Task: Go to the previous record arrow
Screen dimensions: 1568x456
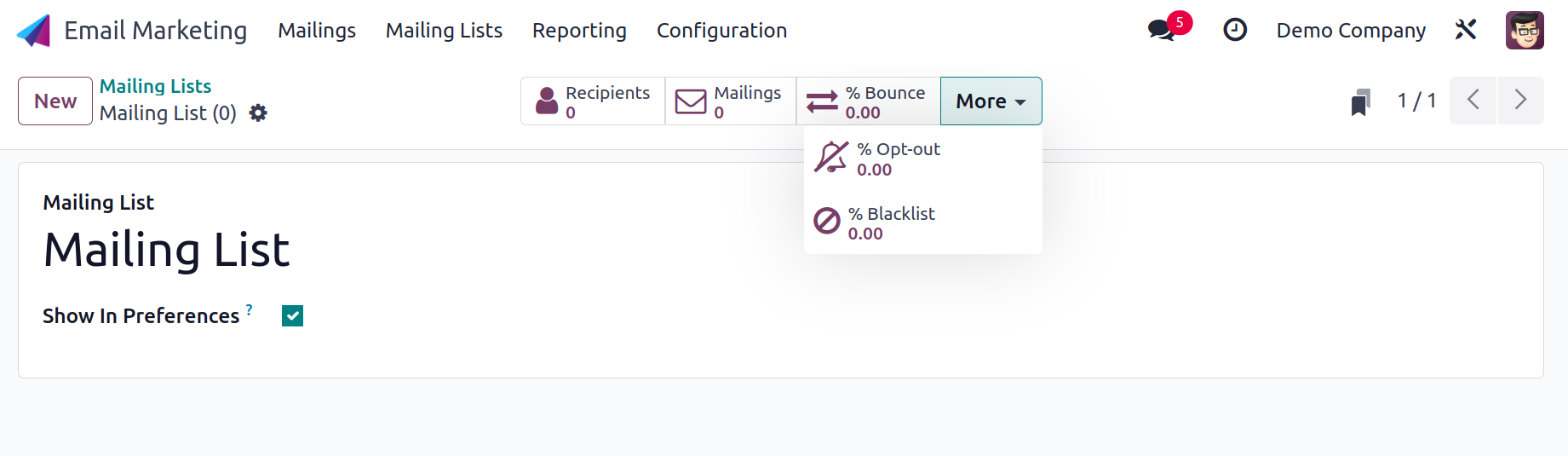Action: pos(1473,101)
